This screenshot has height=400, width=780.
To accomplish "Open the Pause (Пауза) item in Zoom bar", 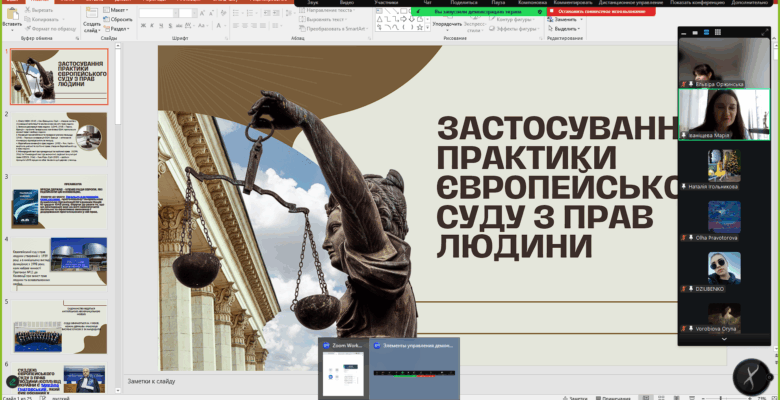I will point(498,3).
